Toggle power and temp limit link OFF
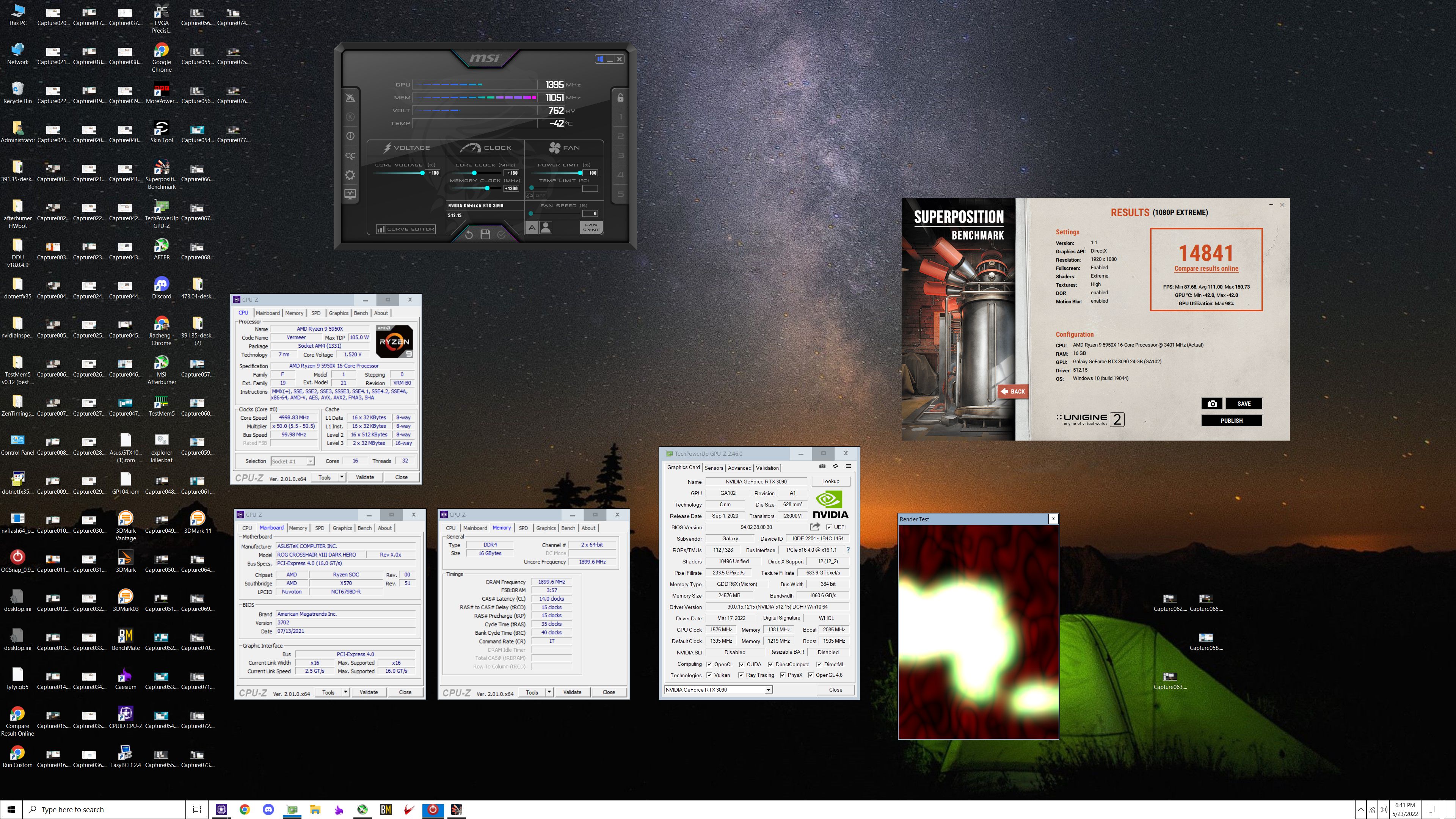Viewport: 1456px width, 819px height. pos(536,195)
